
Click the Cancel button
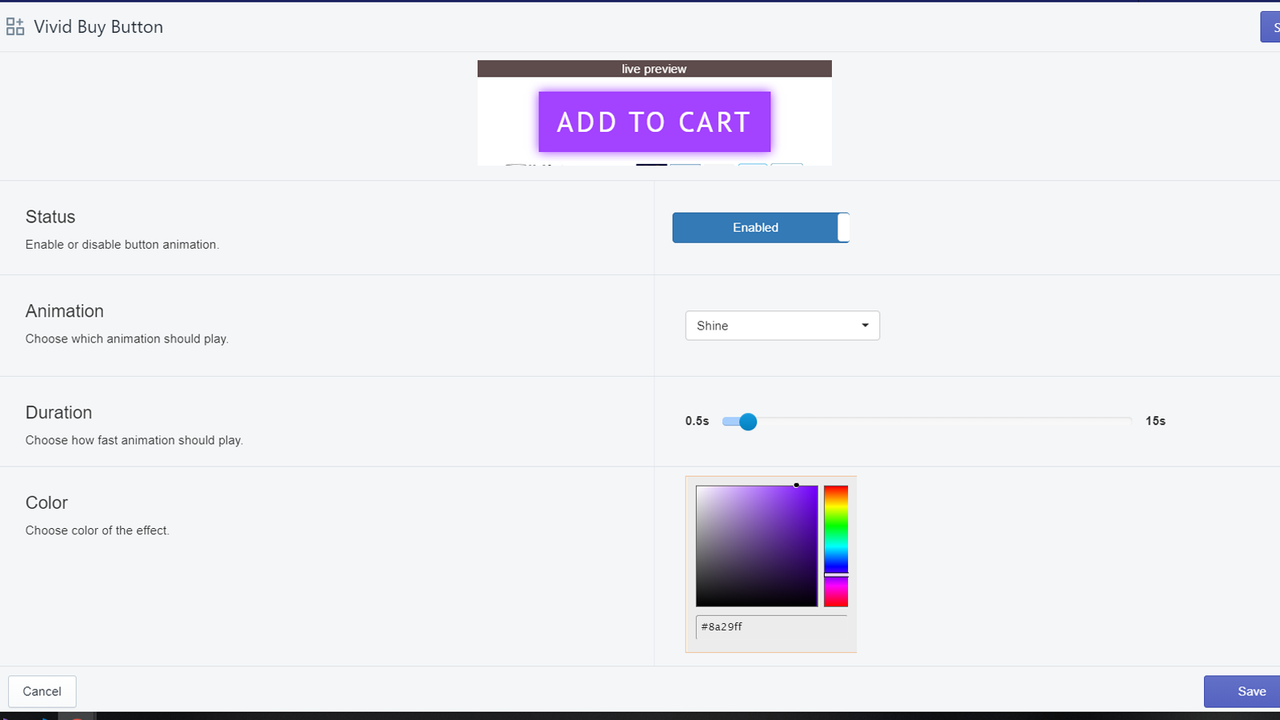click(42, 691)
